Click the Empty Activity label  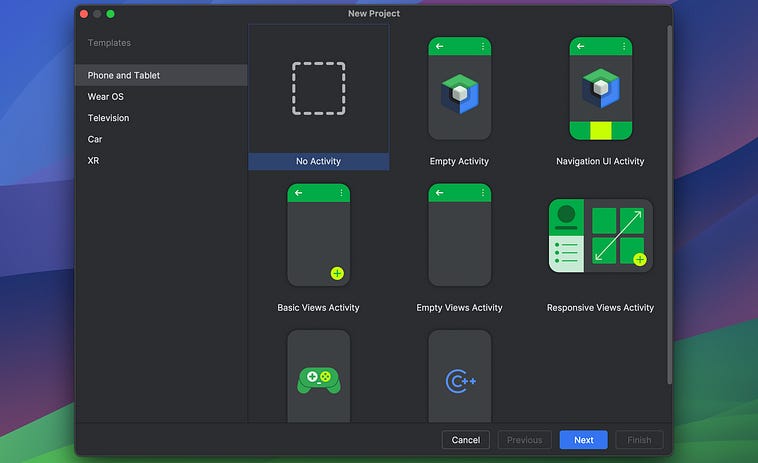coord(459,161)
